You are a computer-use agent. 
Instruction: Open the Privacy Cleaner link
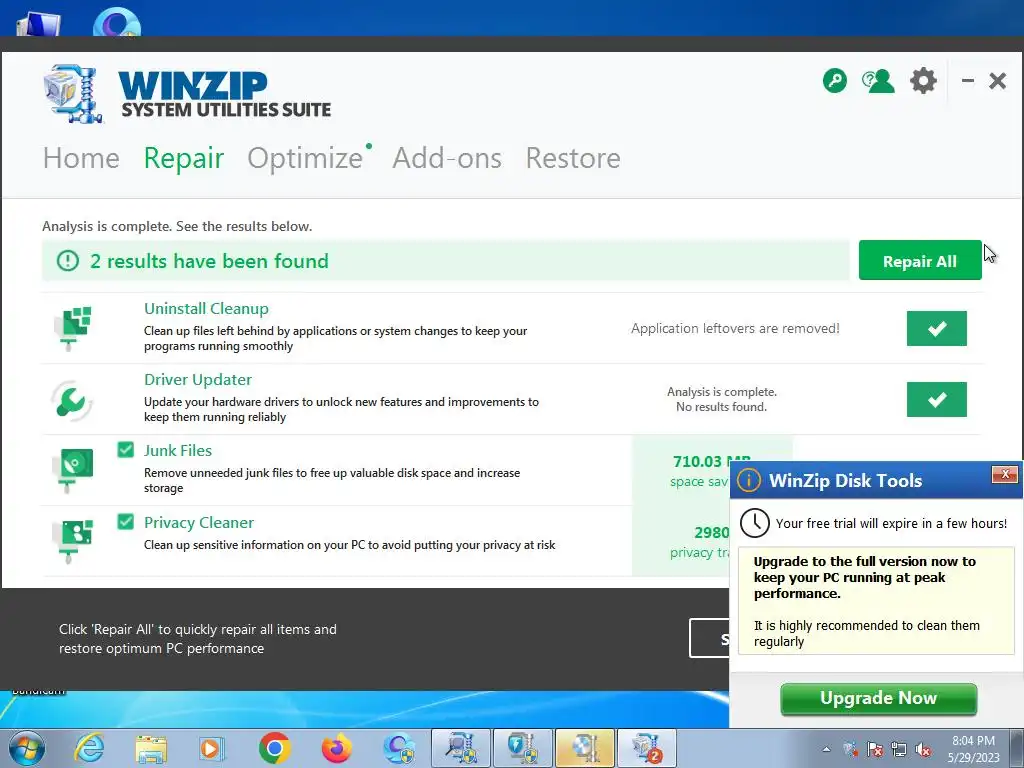click(x=199, y=522)
